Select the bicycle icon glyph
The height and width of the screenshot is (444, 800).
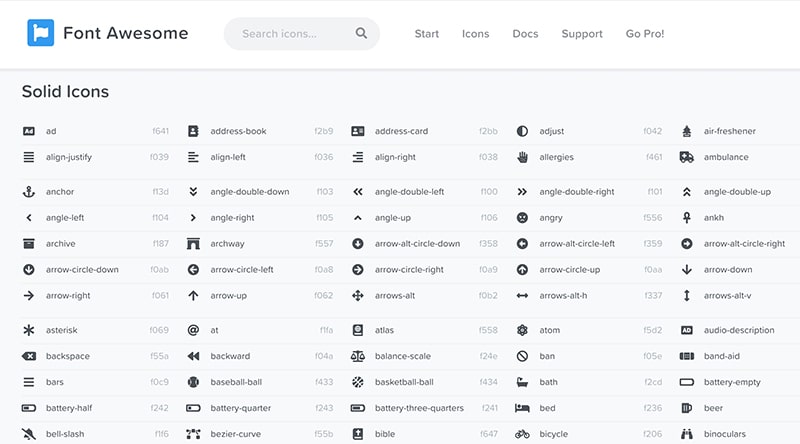click(x=522, y=434)
